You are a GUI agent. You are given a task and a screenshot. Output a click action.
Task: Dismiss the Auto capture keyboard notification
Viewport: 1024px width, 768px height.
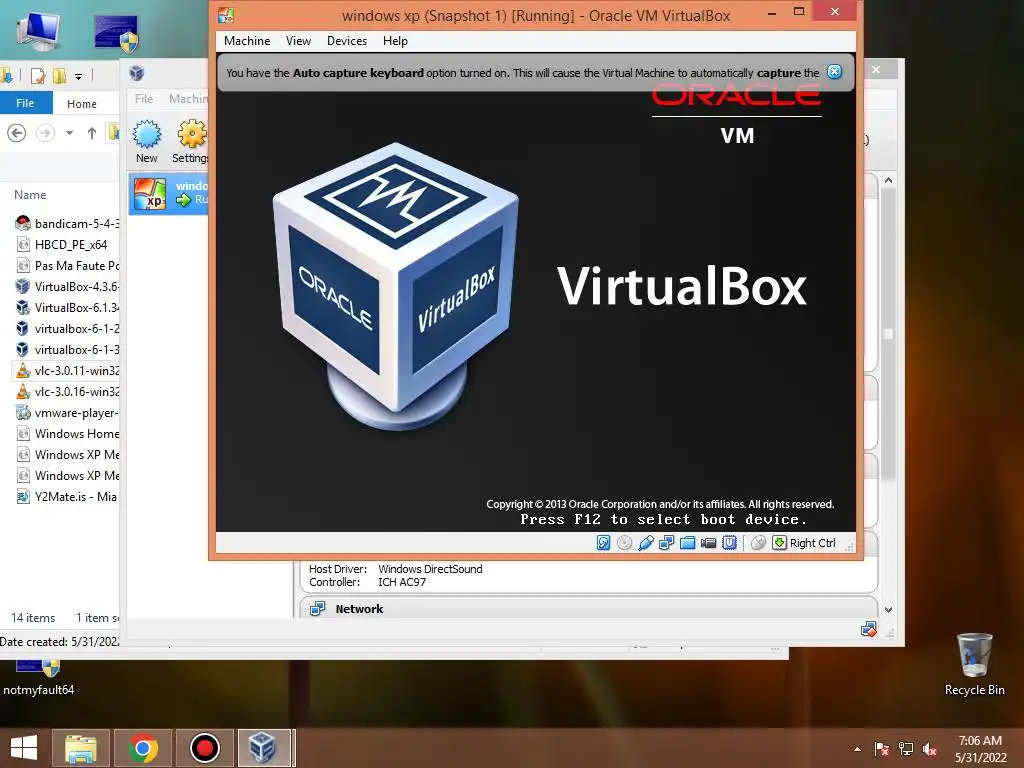pos(834,72)
